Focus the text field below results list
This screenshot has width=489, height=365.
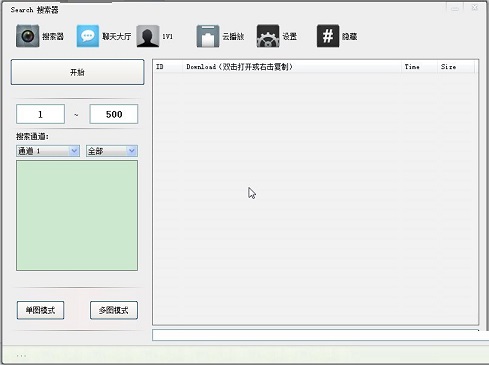[x=320, y=335]
